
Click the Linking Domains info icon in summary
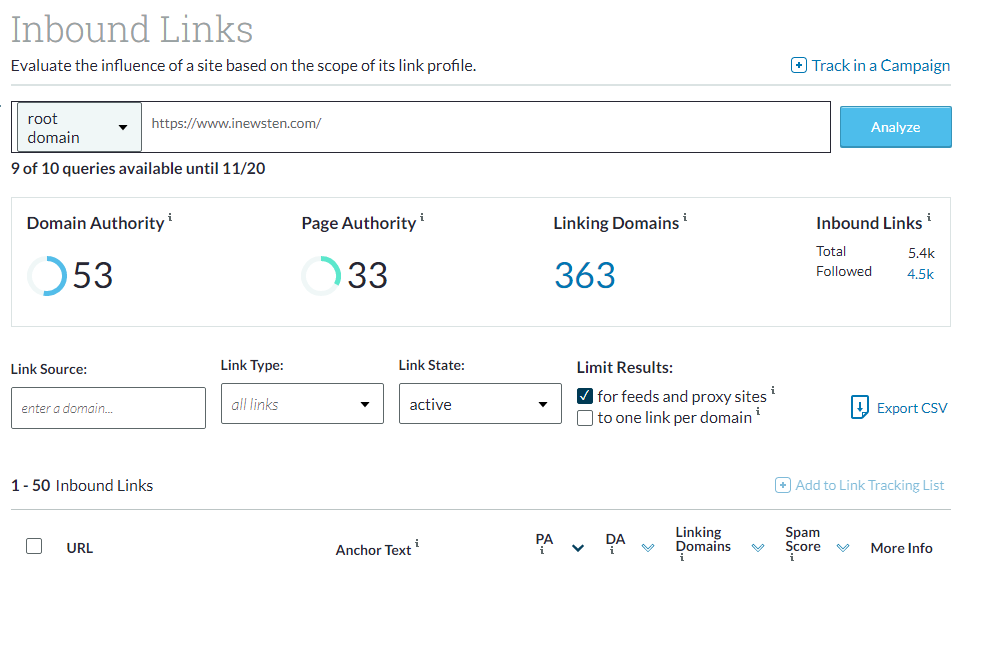[x=685, y=217]
